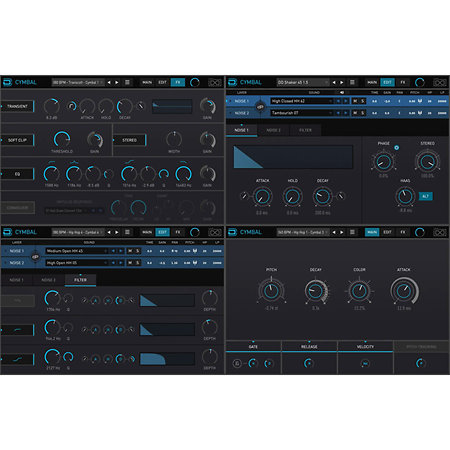The image size is (450, 450).
Task: Open FILTER tab in top-right window
Action: click(305, 130)
